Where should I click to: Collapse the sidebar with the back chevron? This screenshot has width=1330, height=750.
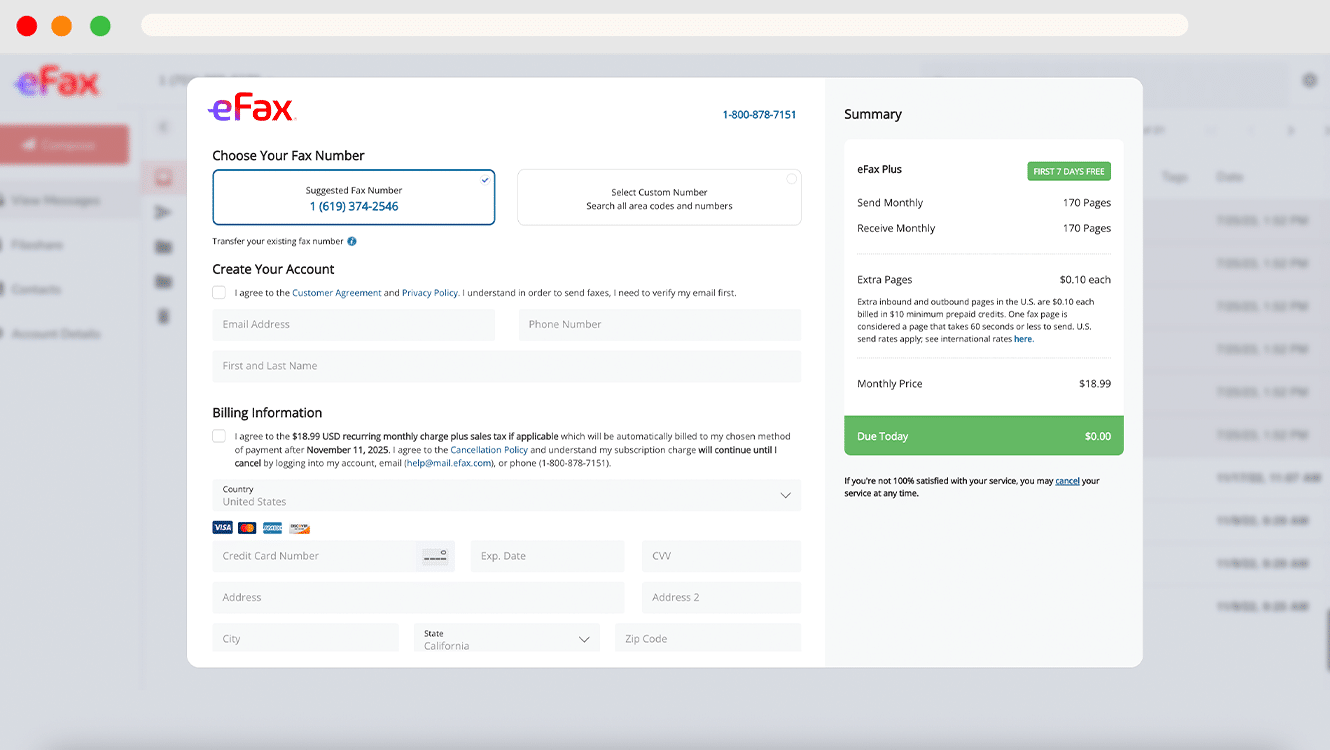click(163, 127)
